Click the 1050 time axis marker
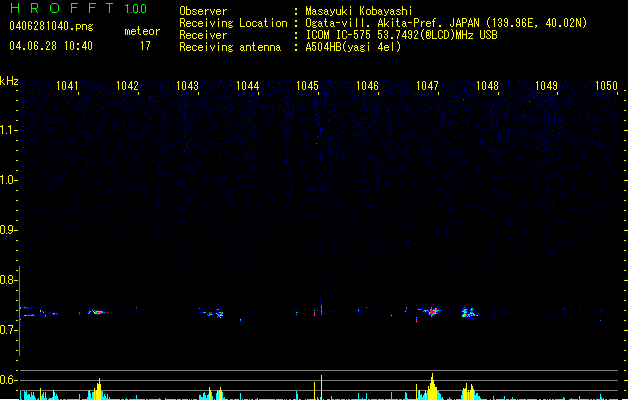 point(606,86)
